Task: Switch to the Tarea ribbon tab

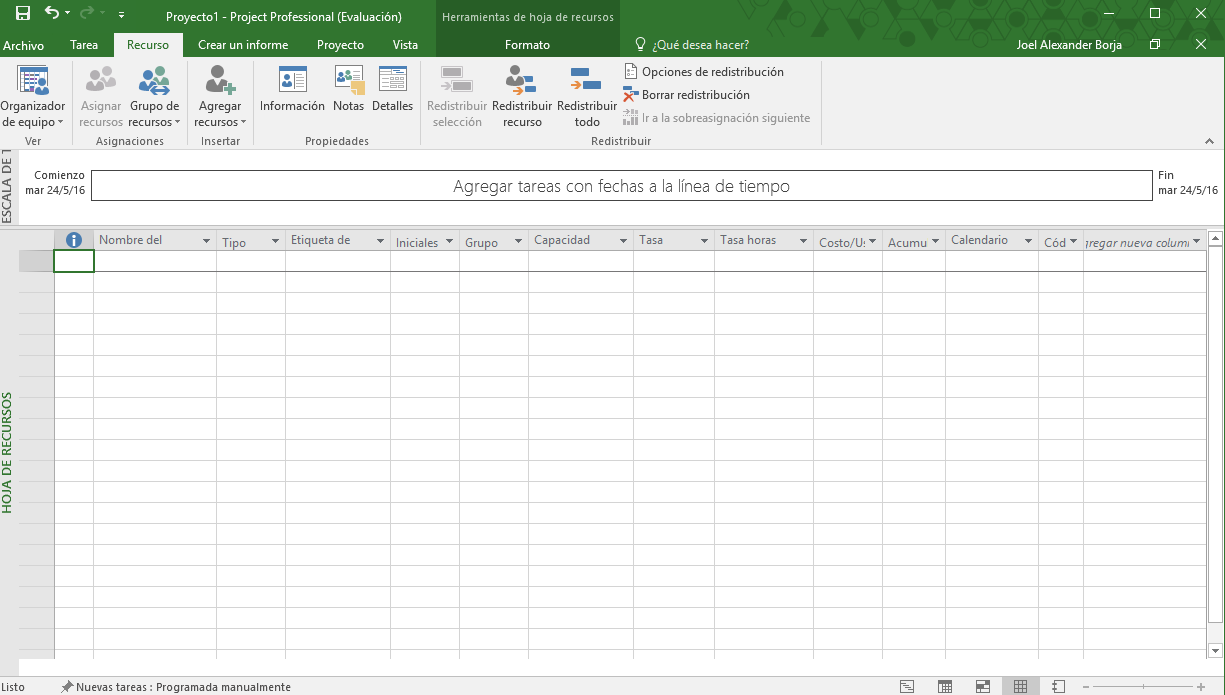Action: tap(84, 45)
